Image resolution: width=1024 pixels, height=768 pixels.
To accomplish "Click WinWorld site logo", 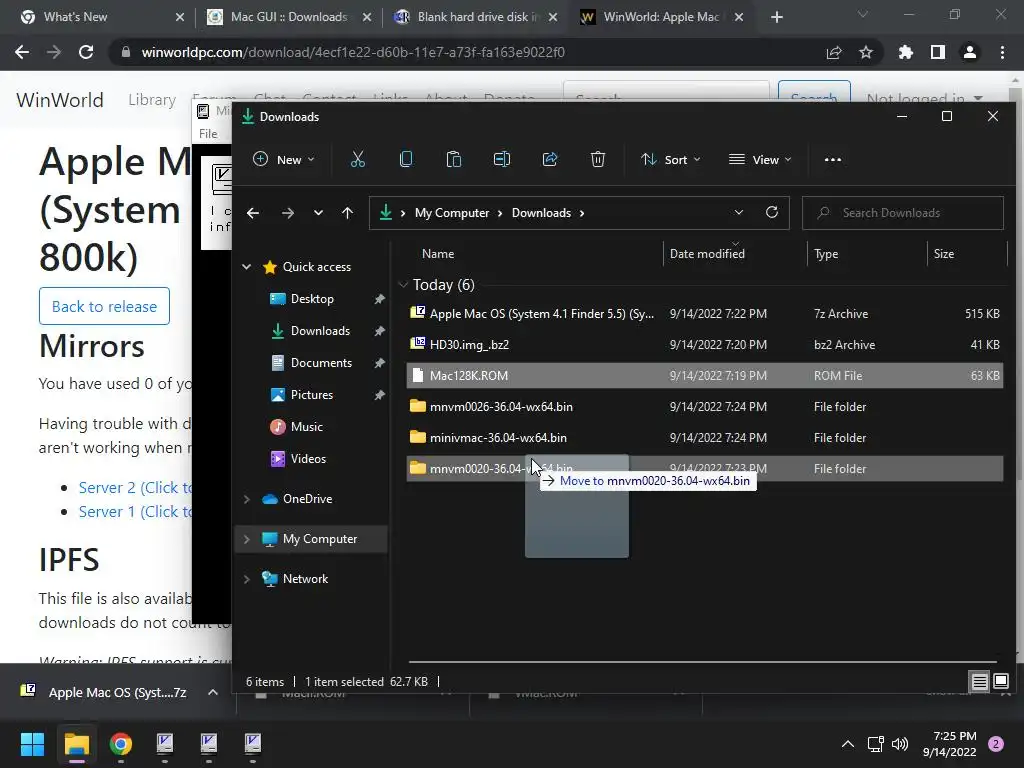I will point(60,100).
